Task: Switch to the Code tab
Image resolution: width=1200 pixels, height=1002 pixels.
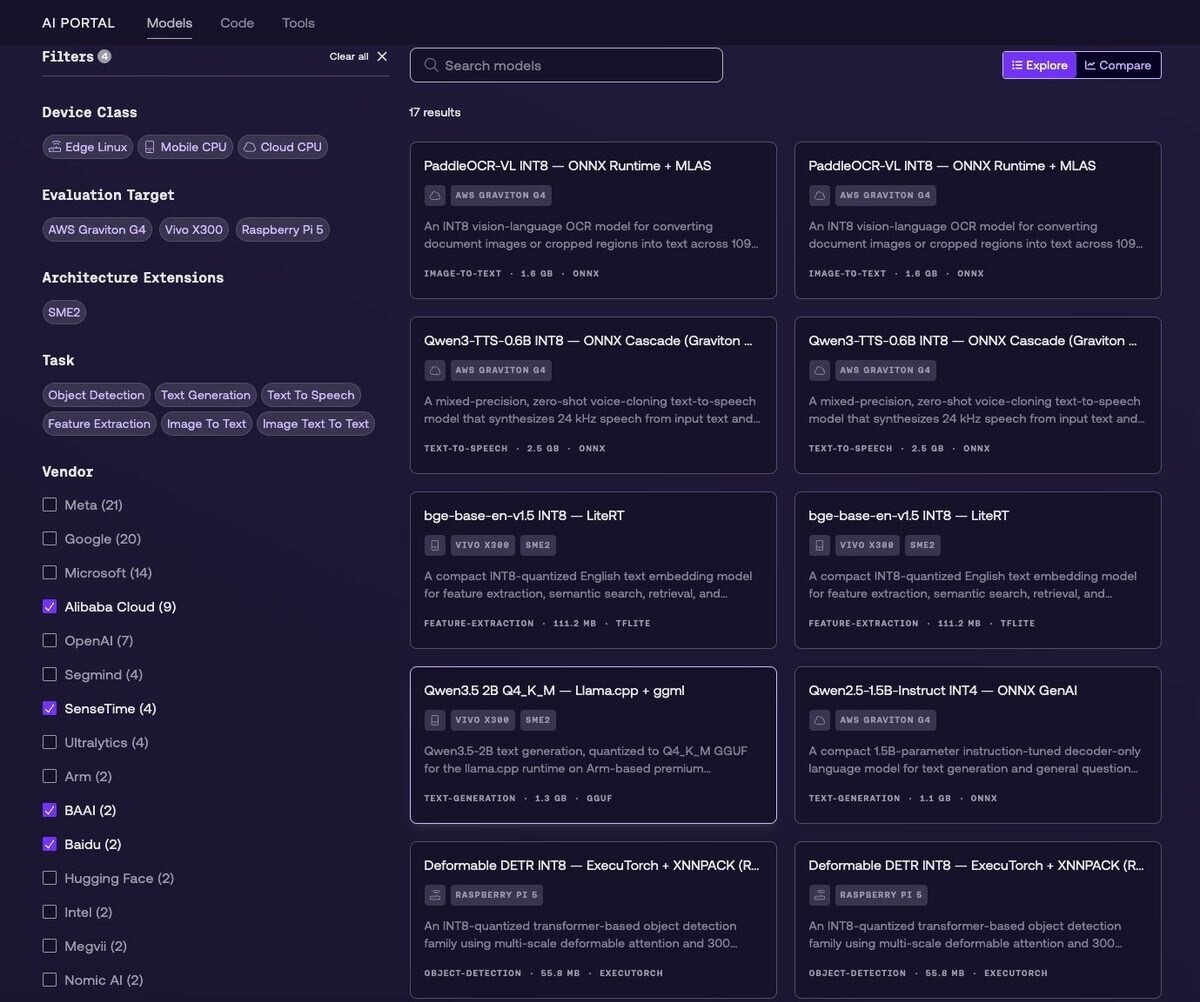Action: (237, 23)
